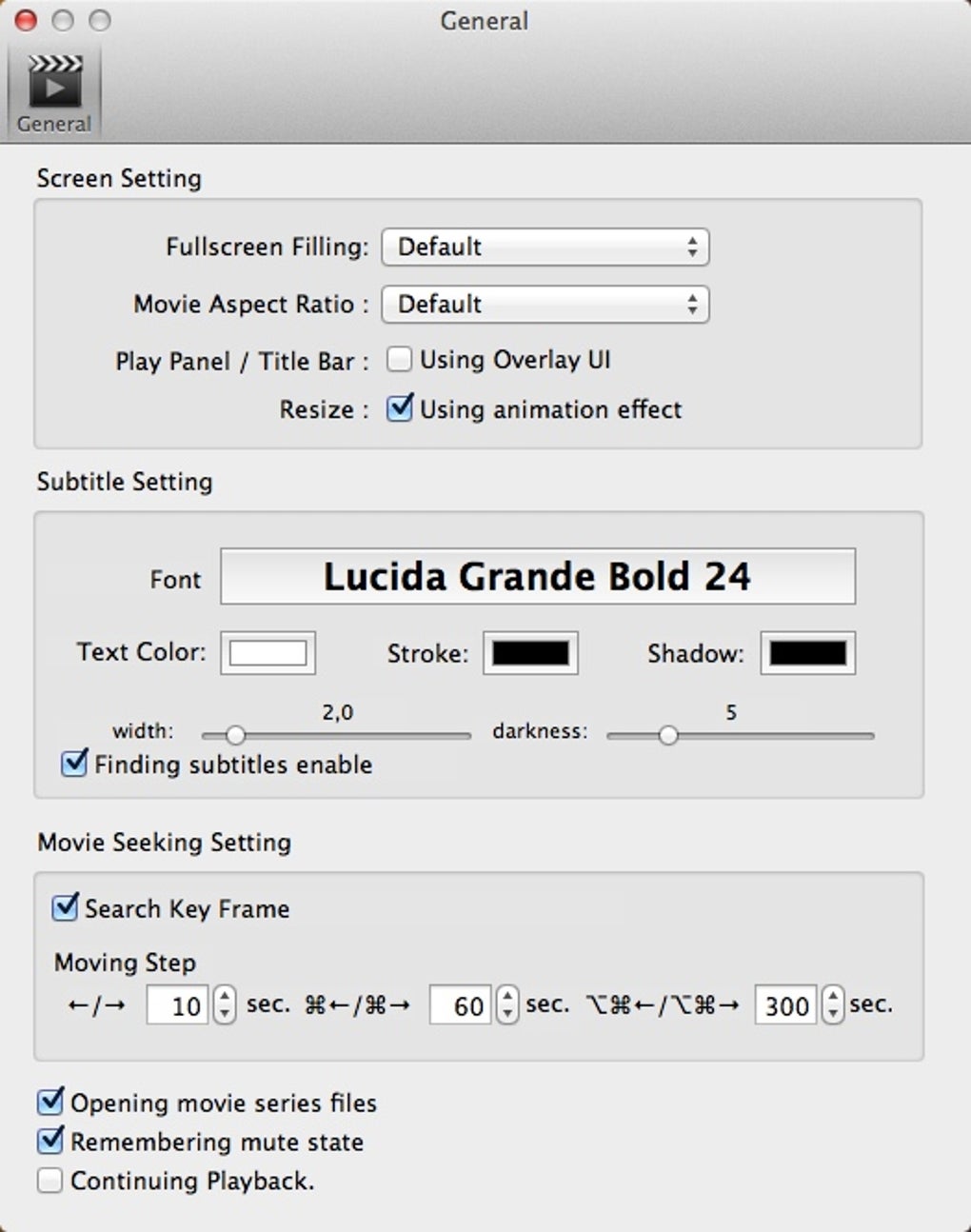The width and height of the screenshot is (971, 1232).
Task: Click the Lucida Grande Bold 24 font button
Action: coord(537,577)
